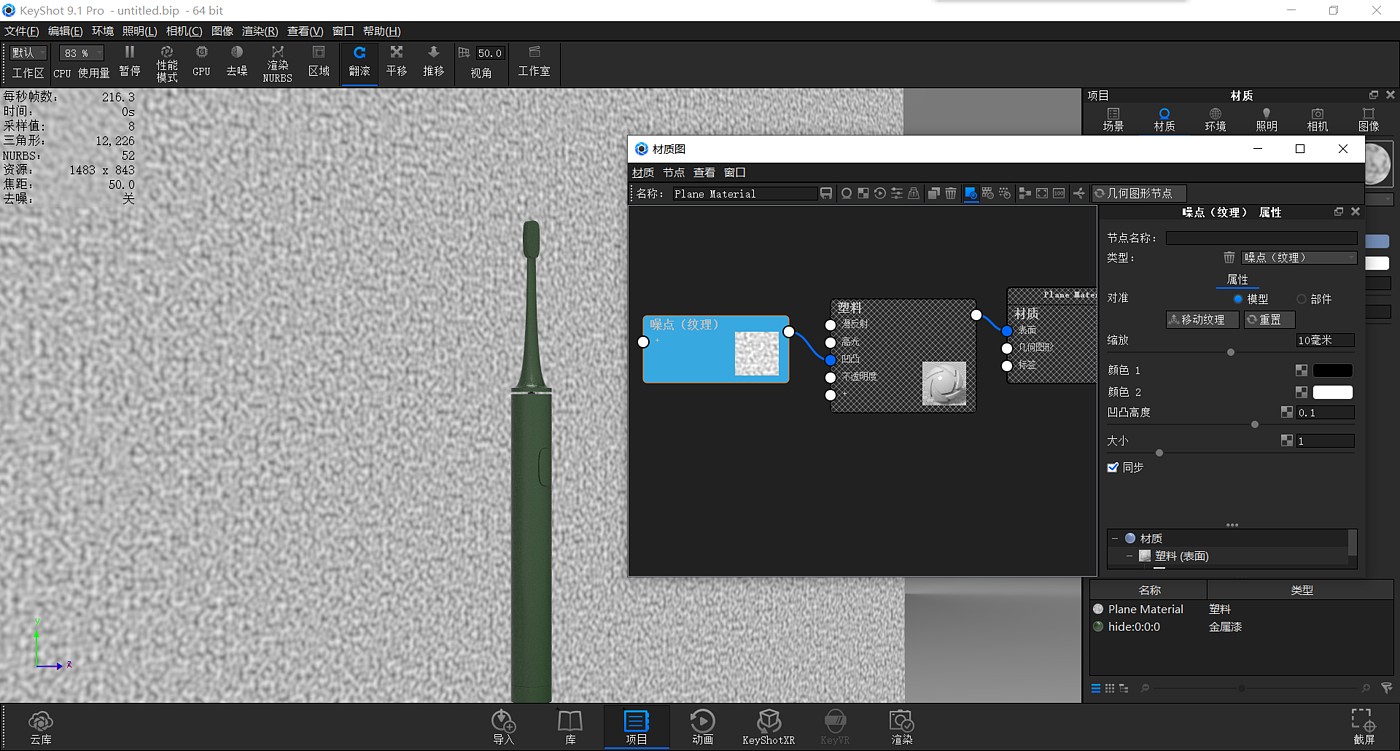Click the Import (导入) icon
The height and width of the screenshot is (751, 1400).
[x=503, y=727]
